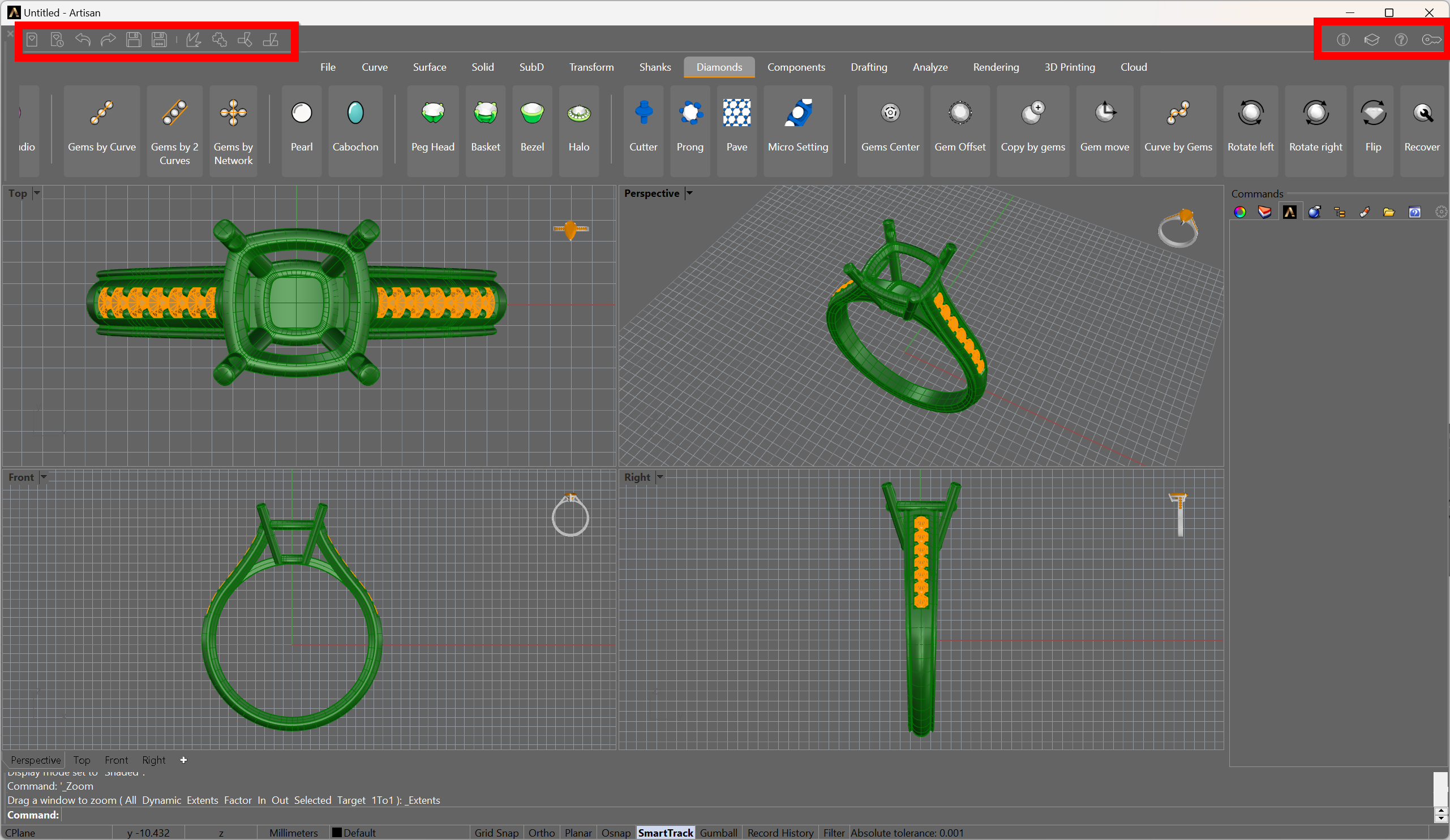This screenshot has width=1450, height=840.
Task: Open the Millimeters units selector
Action: click(x=293, y=833)
